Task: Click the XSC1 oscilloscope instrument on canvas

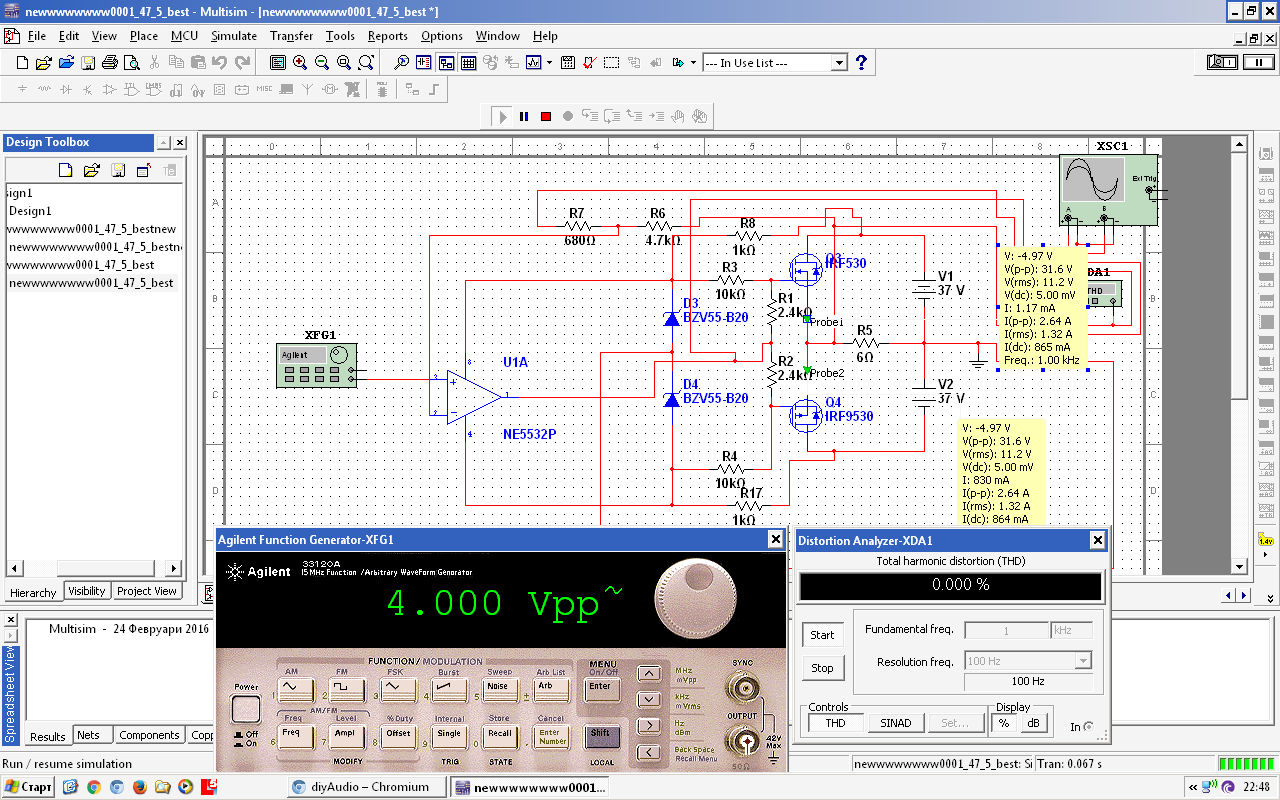Action: click(x=1109, y=190)
